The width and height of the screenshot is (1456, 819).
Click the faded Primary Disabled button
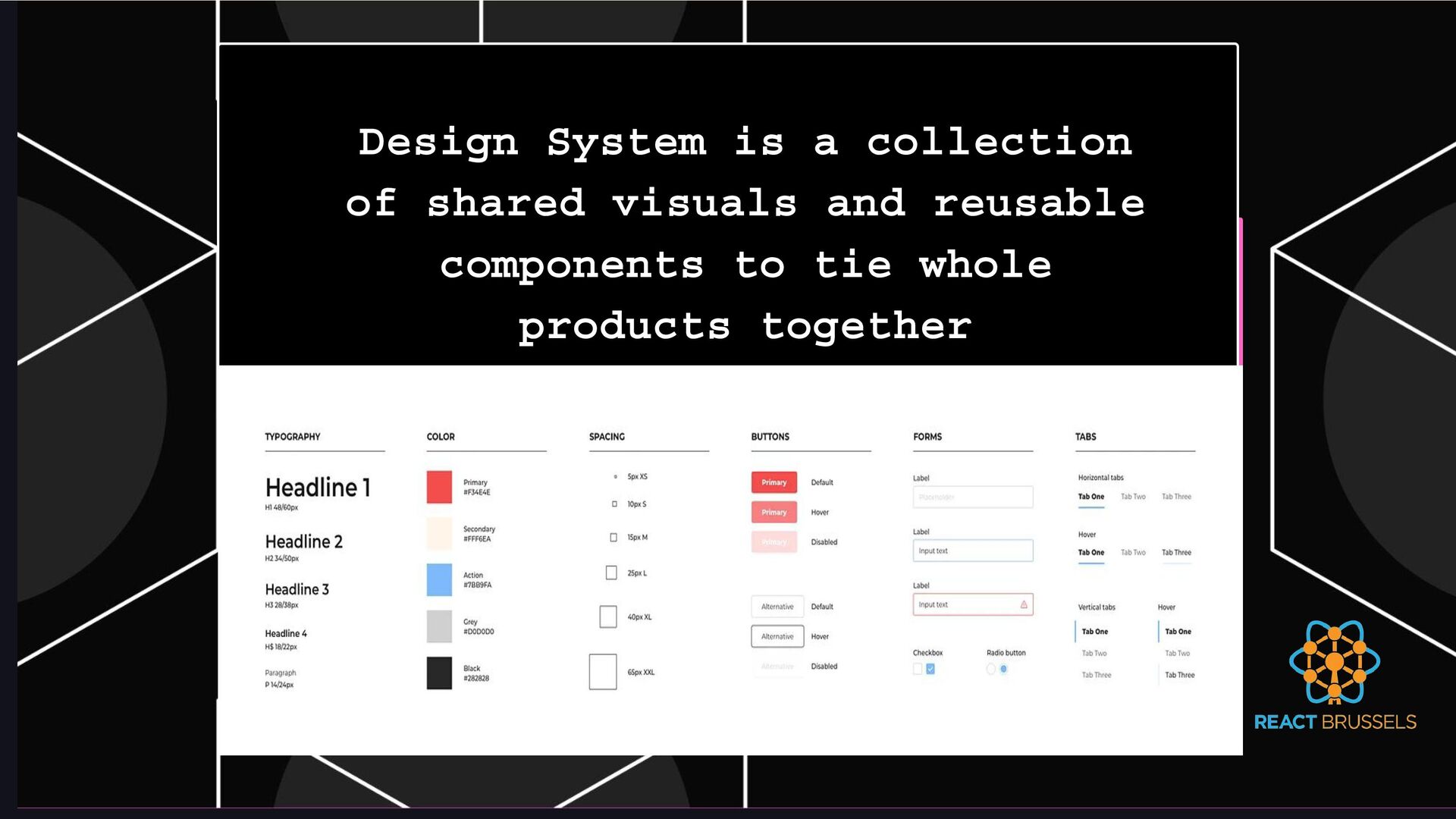[x=774, y=542]
